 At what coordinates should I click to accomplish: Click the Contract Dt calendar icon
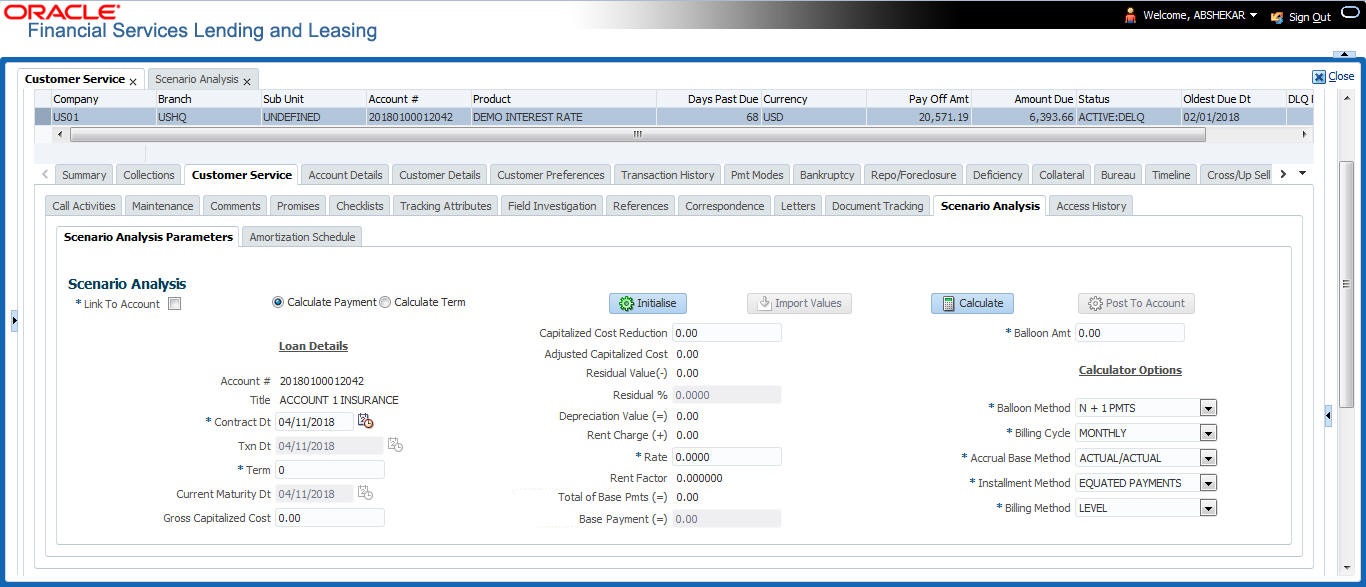click(365, 422)
